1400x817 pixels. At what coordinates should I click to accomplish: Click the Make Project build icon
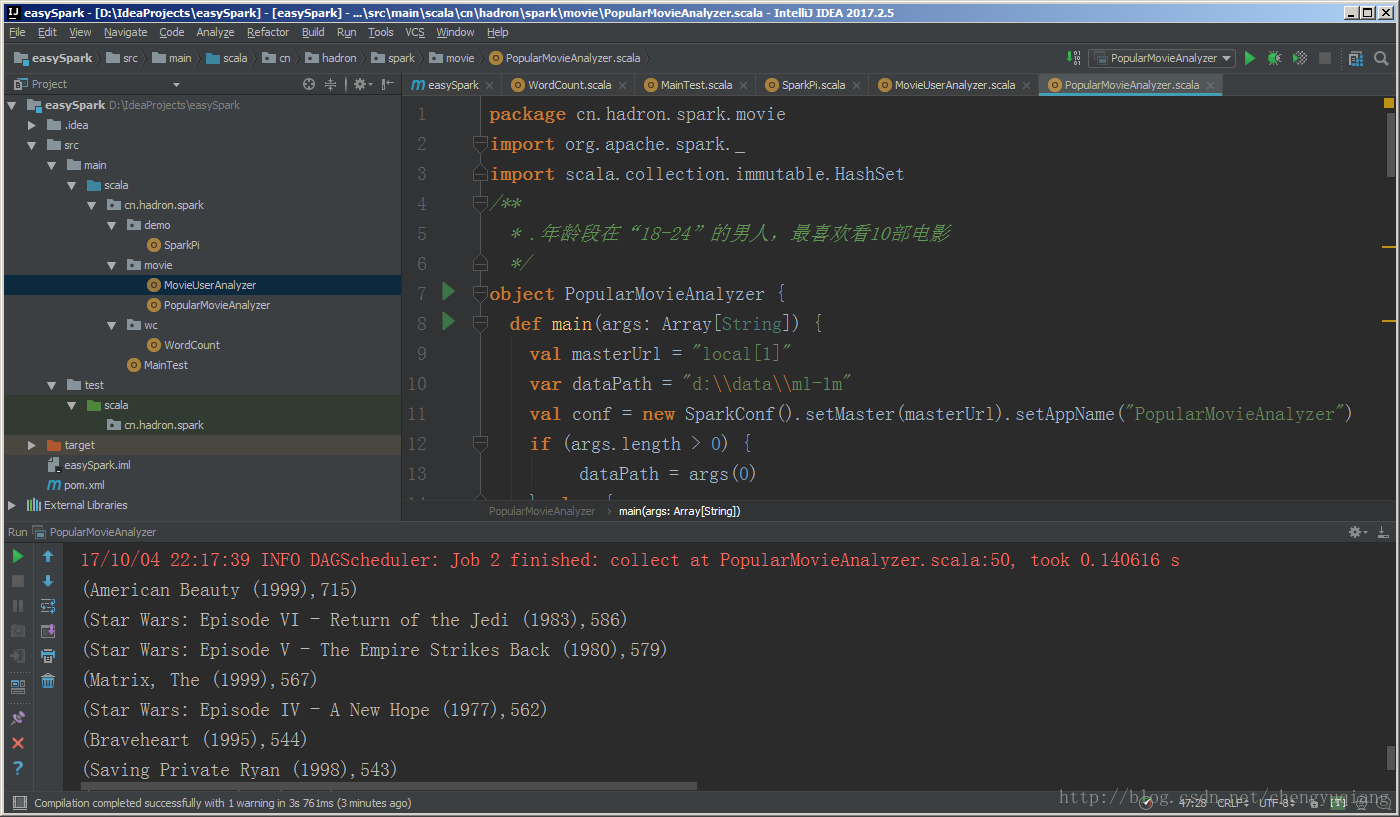click(1074, 58)
